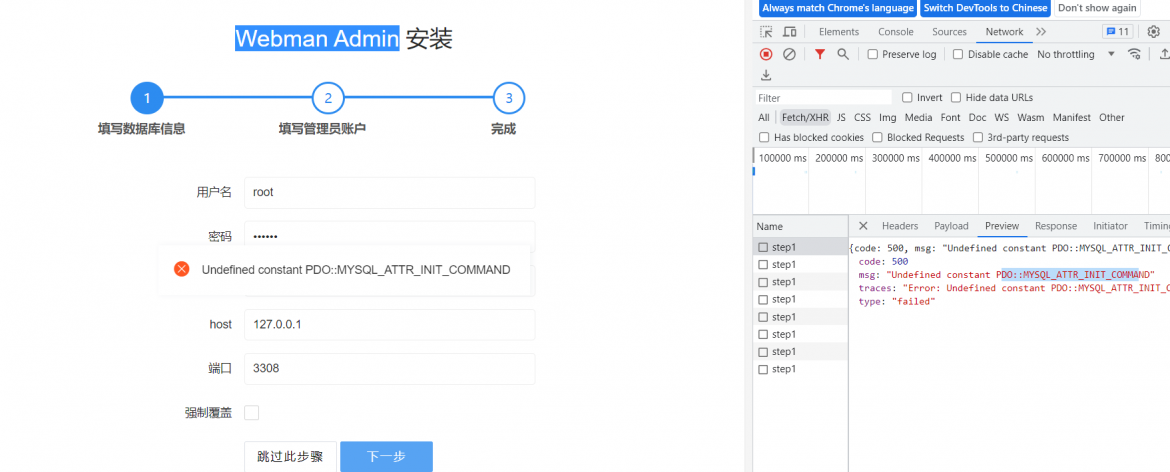Focus the 用户名 field containing root

point(390,192)
